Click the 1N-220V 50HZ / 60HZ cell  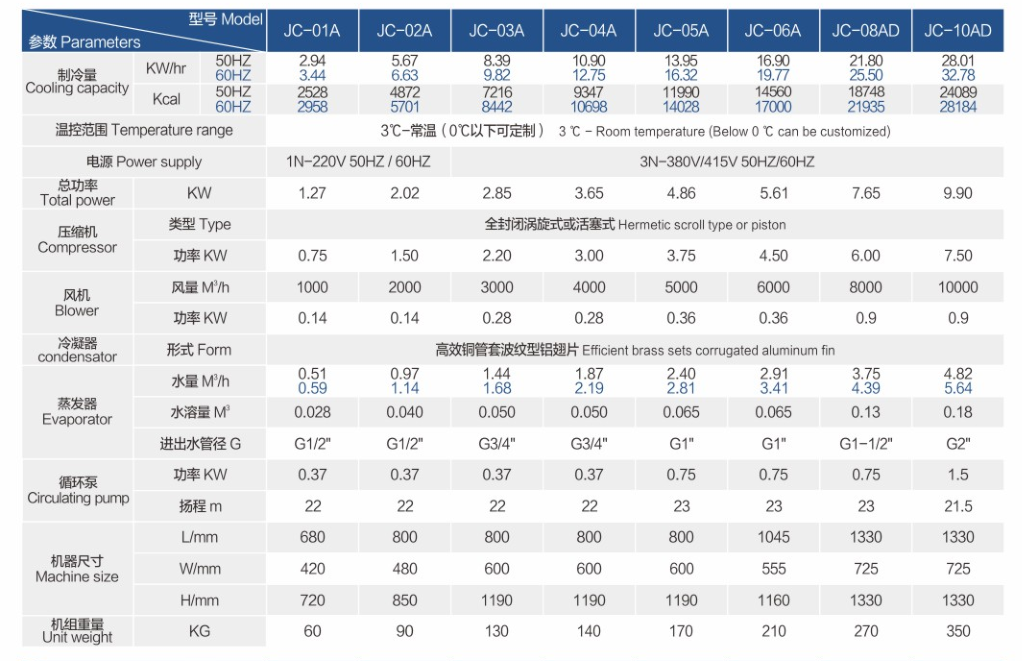click(358, 161)
